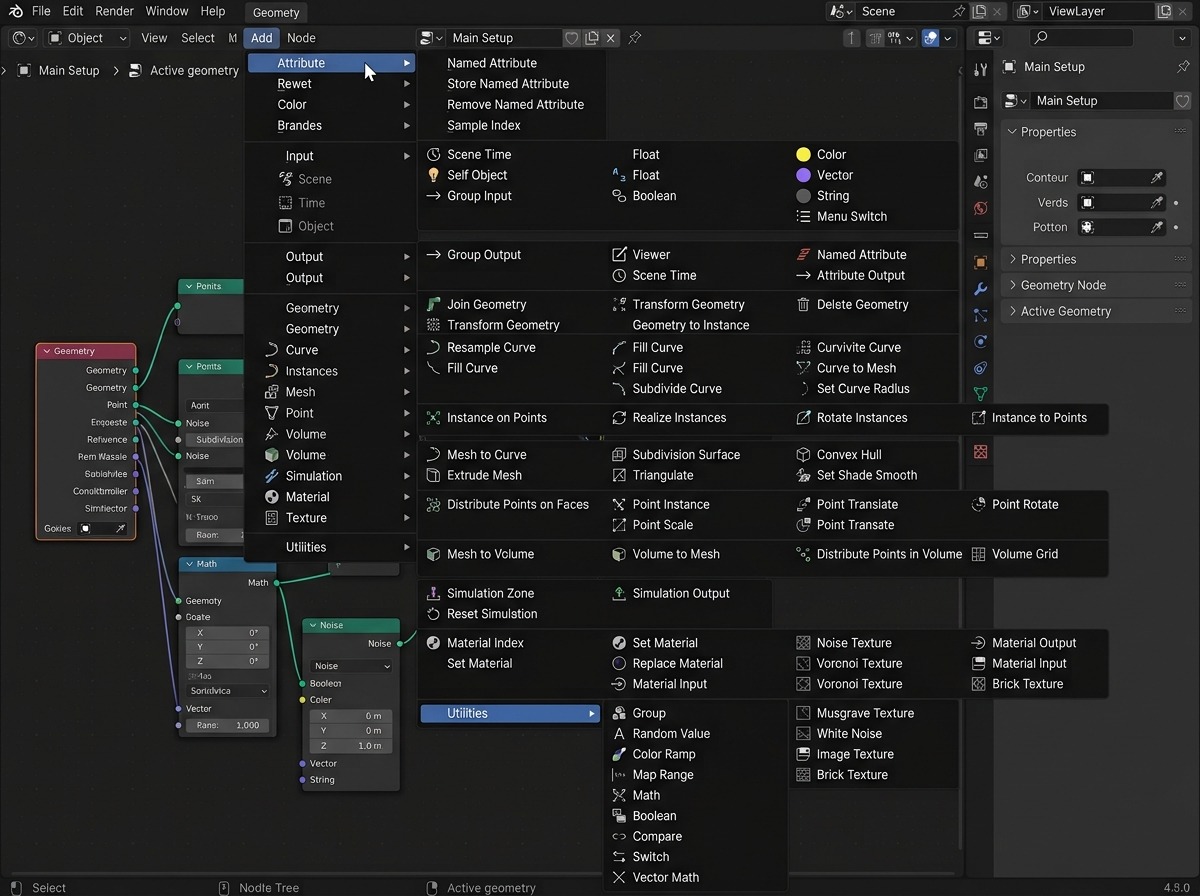Collapse the Math node header
Viewport: 1200px width, 896px height.
[x=188, y=564]
